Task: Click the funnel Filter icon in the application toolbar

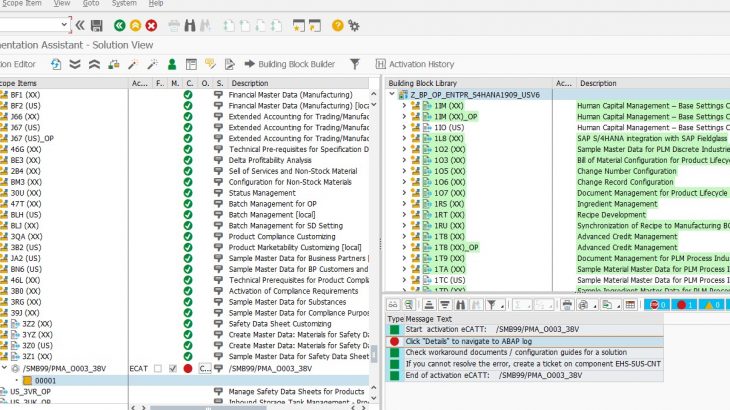Action: pos(355,64)
